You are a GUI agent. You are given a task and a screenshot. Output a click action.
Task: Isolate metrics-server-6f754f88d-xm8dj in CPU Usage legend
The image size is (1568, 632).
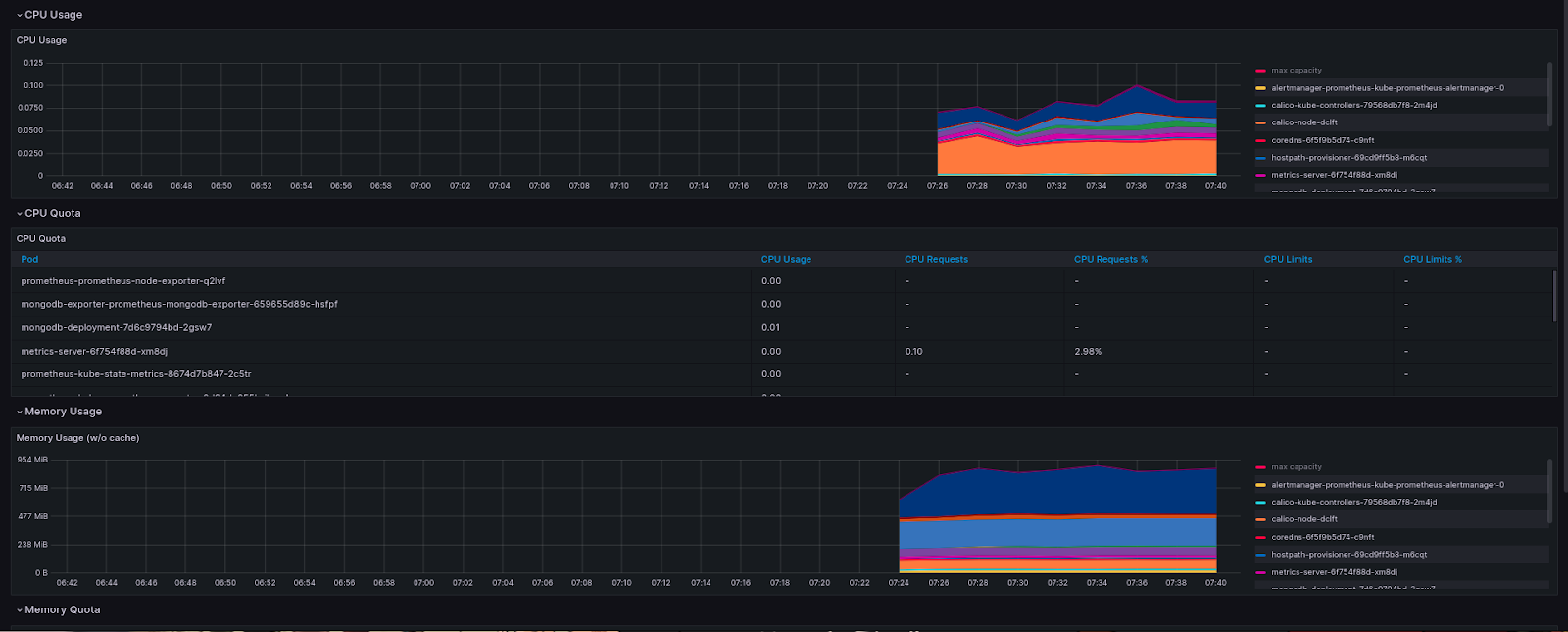coord(1335,175)
